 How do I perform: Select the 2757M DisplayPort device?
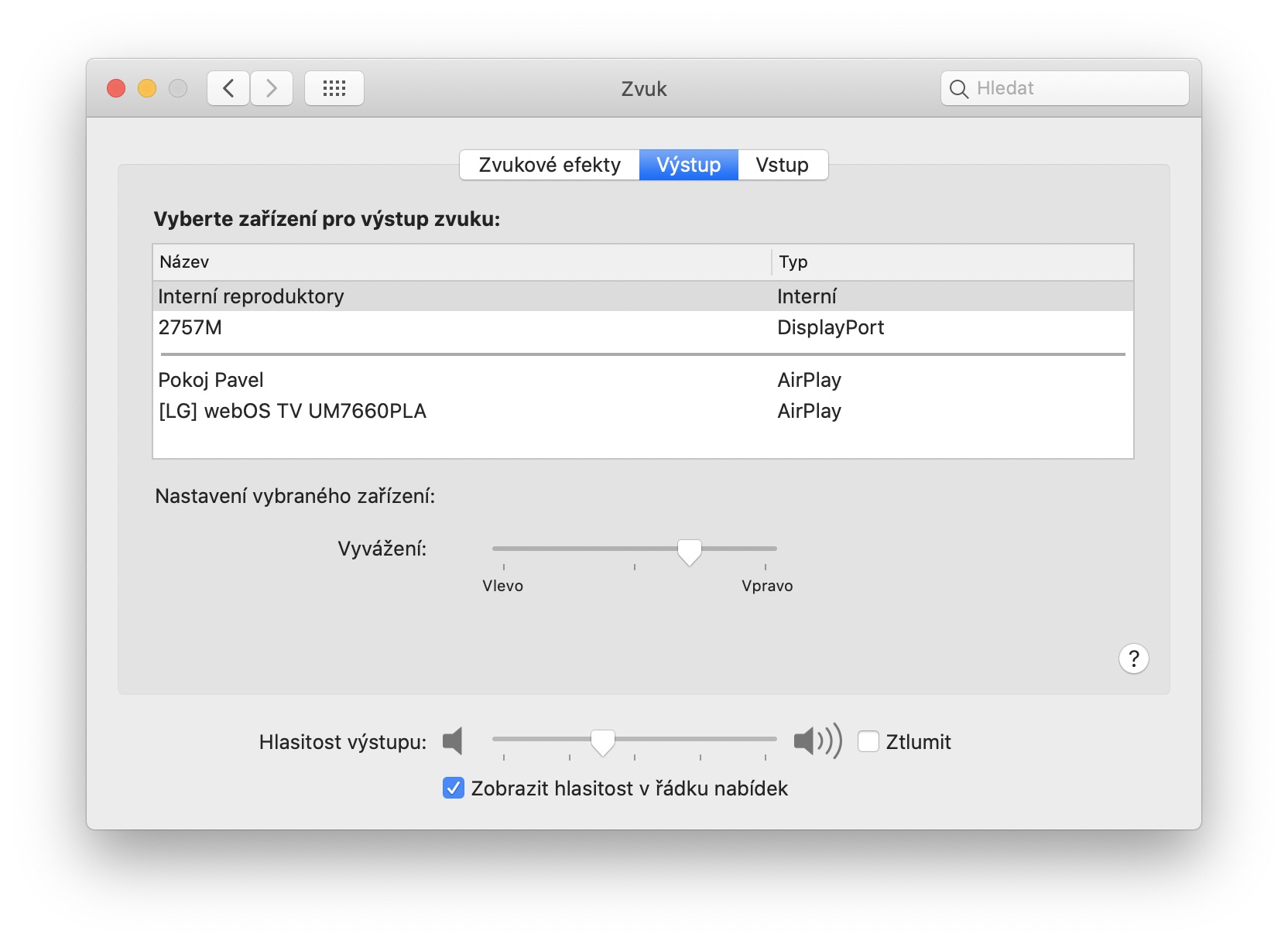tap(190, 327)
